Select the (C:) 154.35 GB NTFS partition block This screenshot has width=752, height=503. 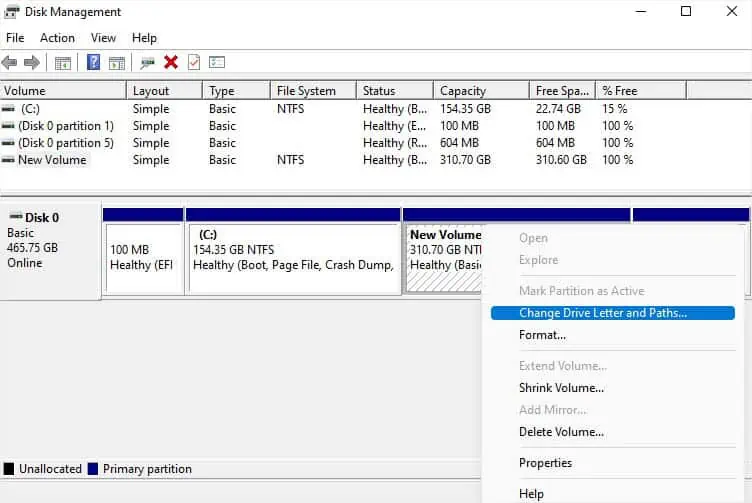(294, 258)
